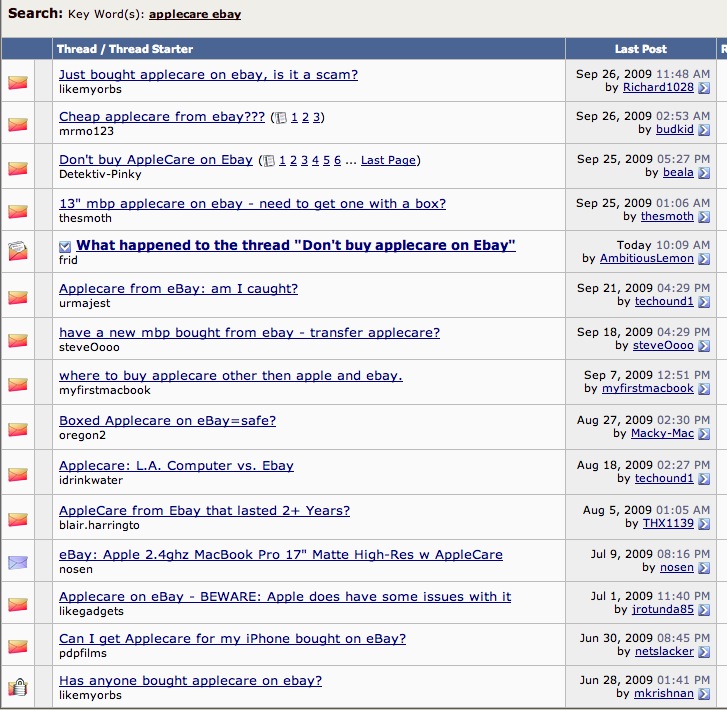This screenshot has height=710, width=727.
Task: Go to last post arrow by budkid
Action: [x=704, y=130]
